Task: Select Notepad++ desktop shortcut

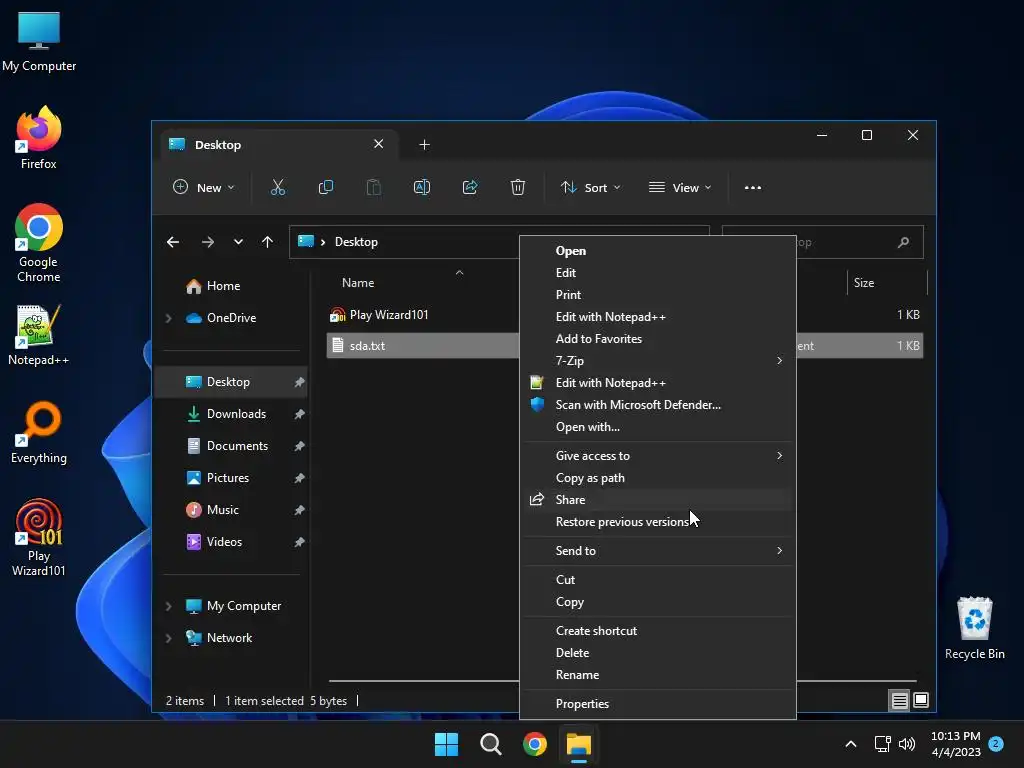Action: 39,335
